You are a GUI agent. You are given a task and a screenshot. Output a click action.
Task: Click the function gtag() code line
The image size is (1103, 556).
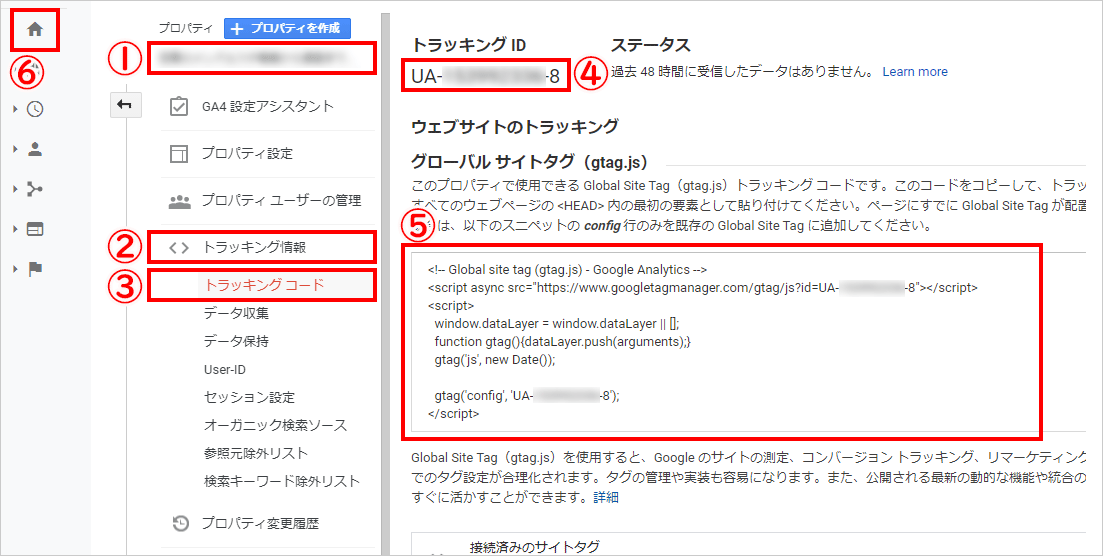[x=563, y=341]
